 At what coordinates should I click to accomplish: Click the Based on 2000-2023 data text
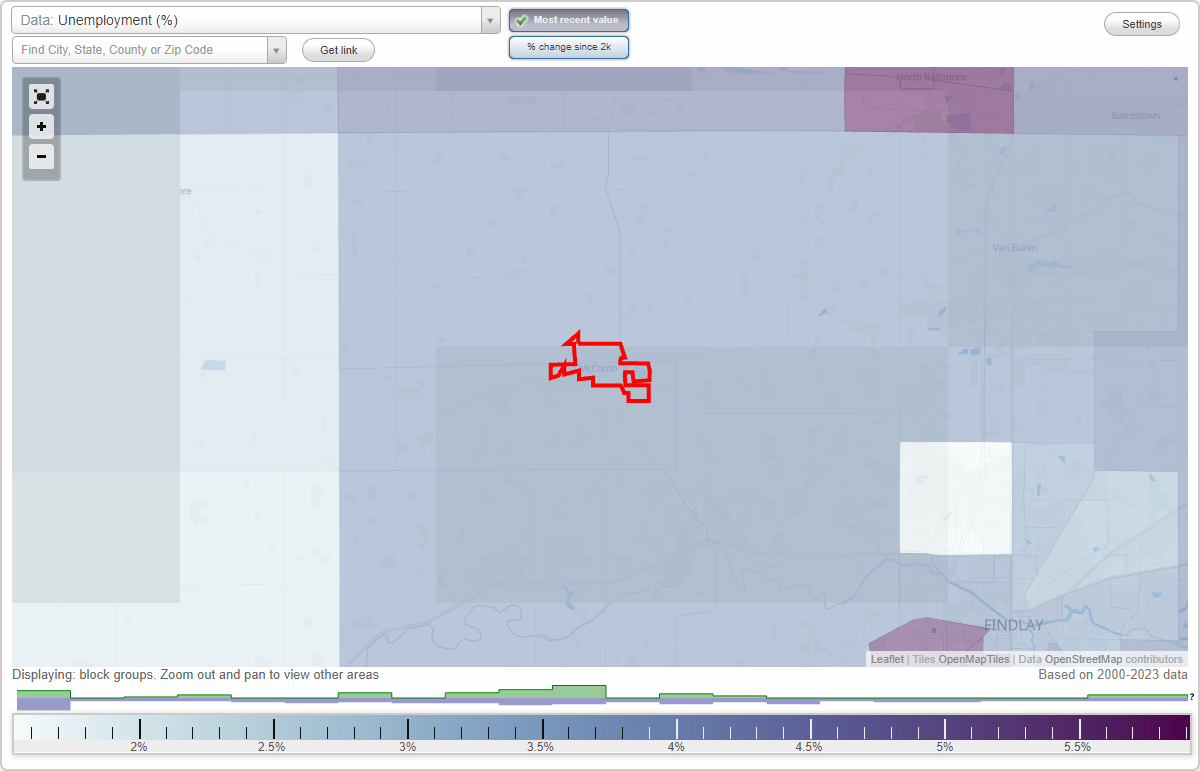[x=1113, y=675]
